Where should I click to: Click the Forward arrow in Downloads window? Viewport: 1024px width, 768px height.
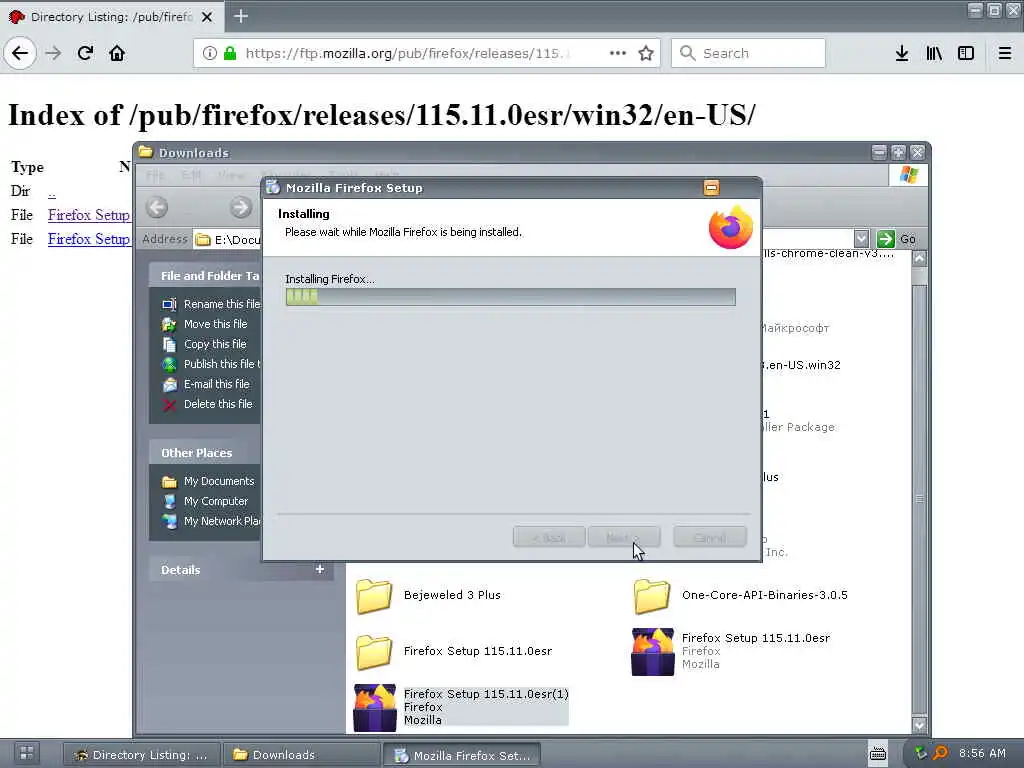click(x=241, y=208)
